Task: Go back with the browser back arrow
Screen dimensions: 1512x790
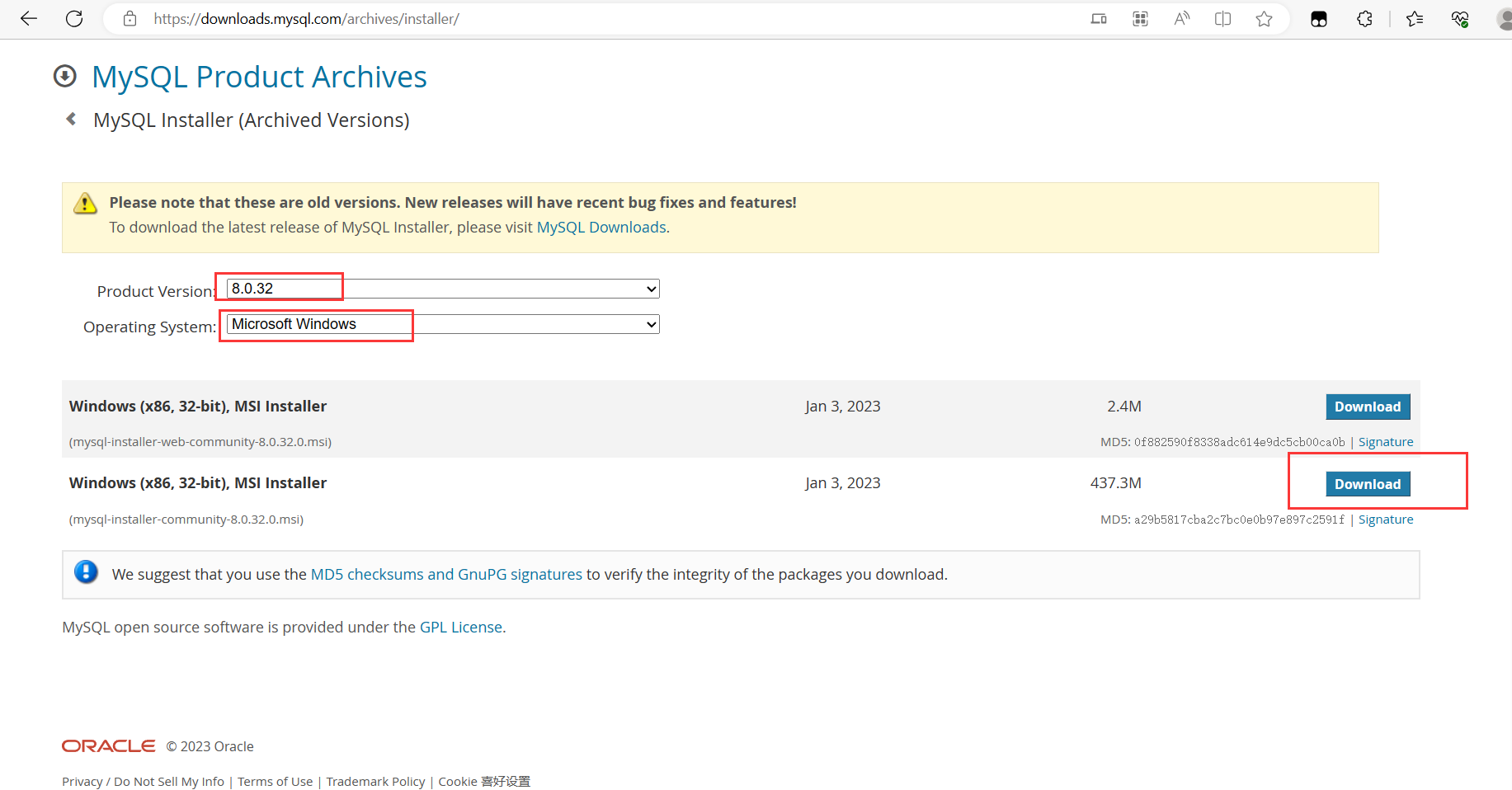Action: 29,19
